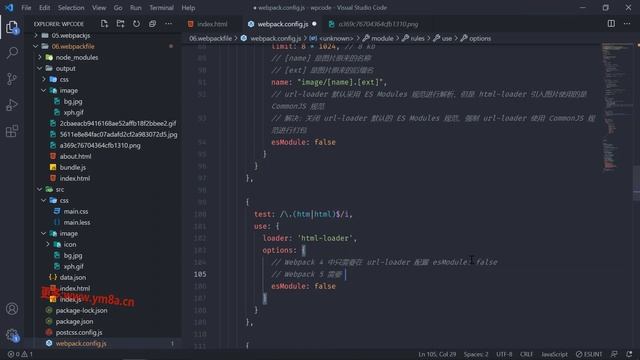Open main.css file
Screen dimensions: 640x360
pyautogui.click(x=76, y=211)
